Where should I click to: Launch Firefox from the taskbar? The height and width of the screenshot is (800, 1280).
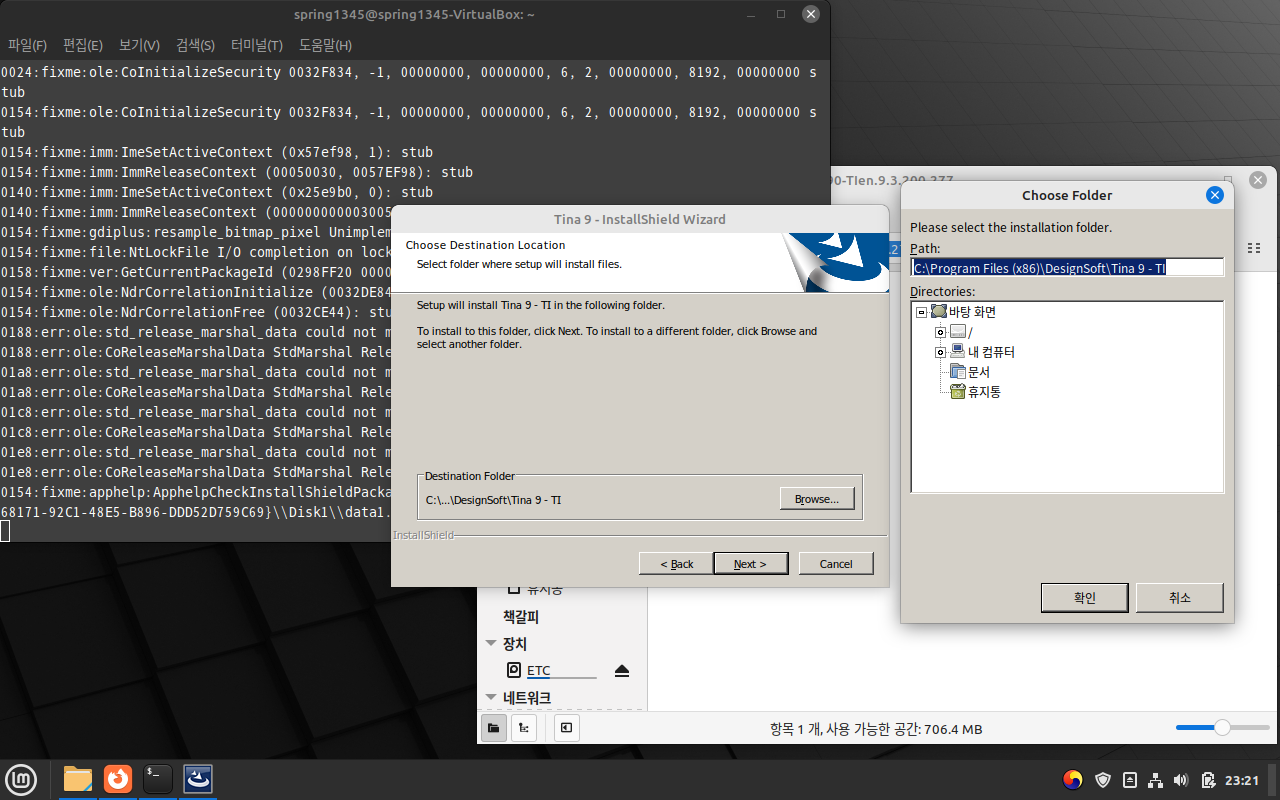[x=118, y=778]
